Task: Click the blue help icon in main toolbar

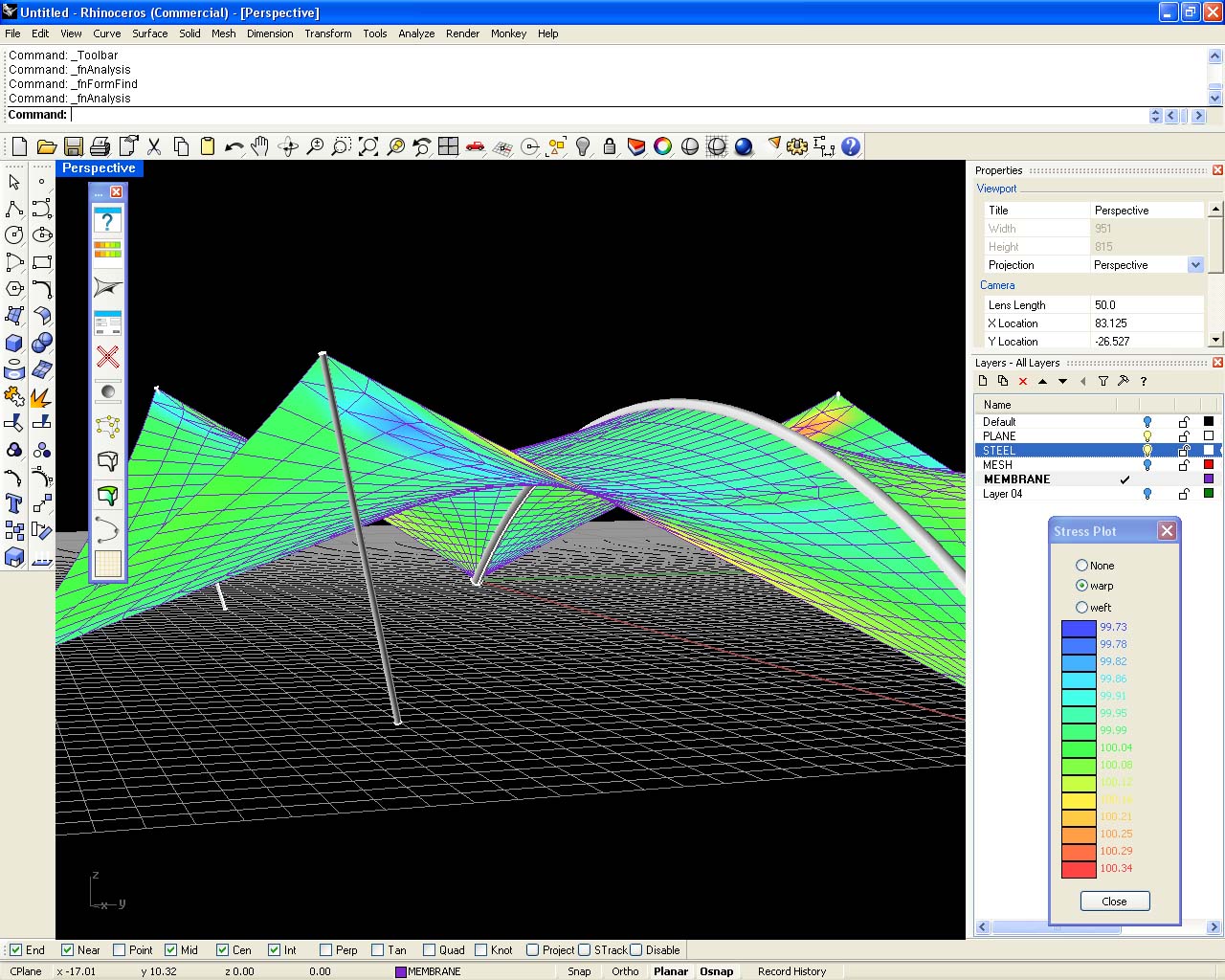Action: (850, 146)
